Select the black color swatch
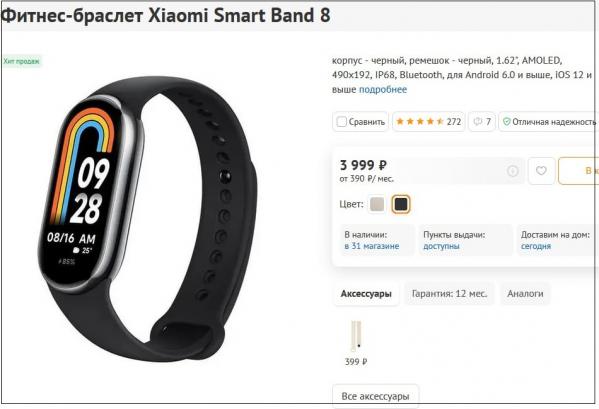Viewport: 599px width, 409px height. tap(401, 204)
